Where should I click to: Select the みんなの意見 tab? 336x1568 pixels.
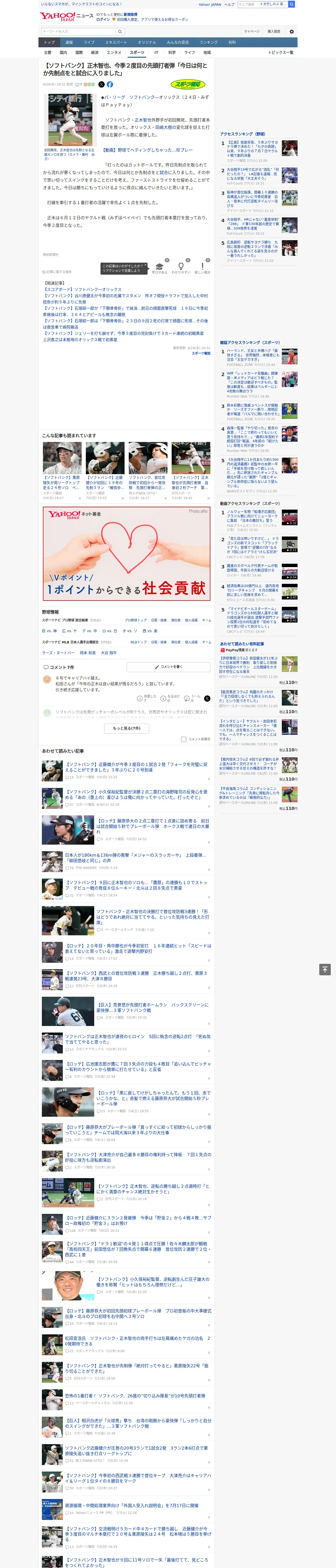(x=177, y=43)
